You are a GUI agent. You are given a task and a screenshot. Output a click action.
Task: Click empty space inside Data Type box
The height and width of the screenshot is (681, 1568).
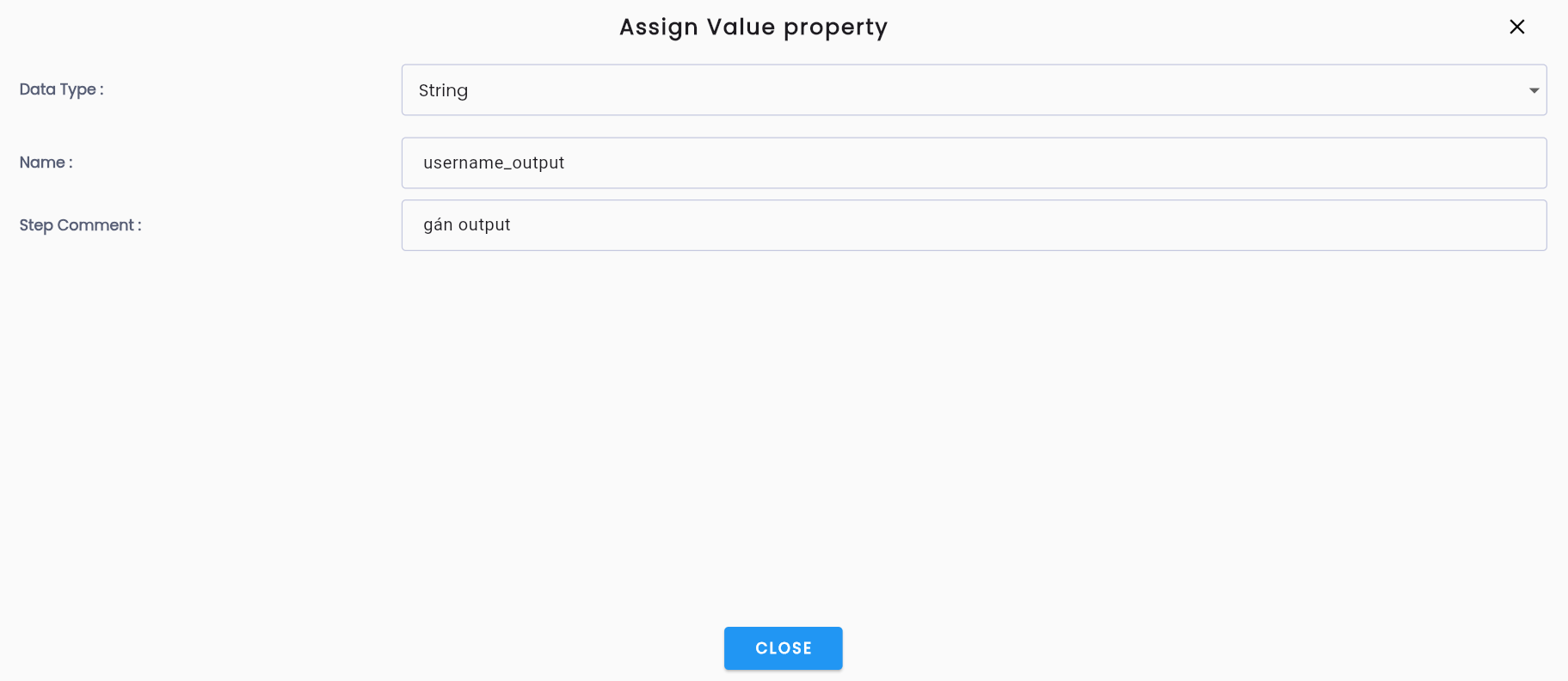coord(989,90)
